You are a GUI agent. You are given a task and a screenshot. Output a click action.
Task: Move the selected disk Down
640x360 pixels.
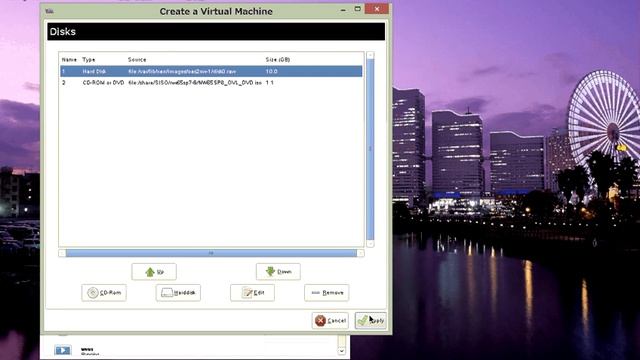coord(278,272)
